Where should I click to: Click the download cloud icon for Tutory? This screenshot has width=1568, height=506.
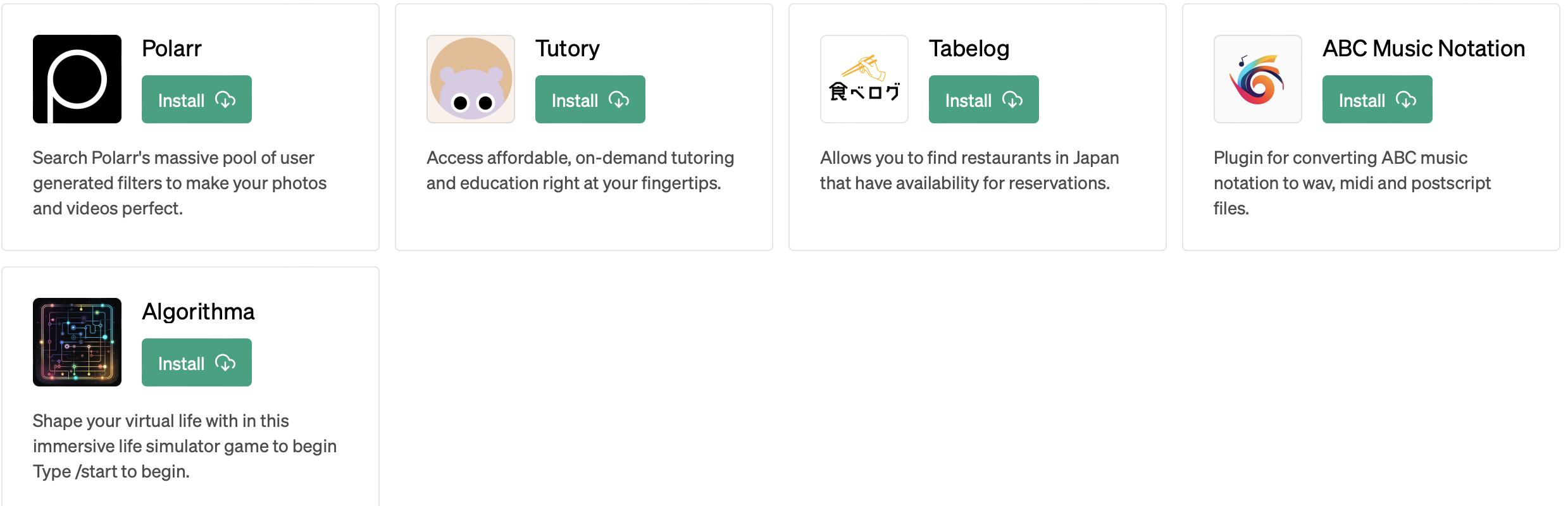click(619, 100)
